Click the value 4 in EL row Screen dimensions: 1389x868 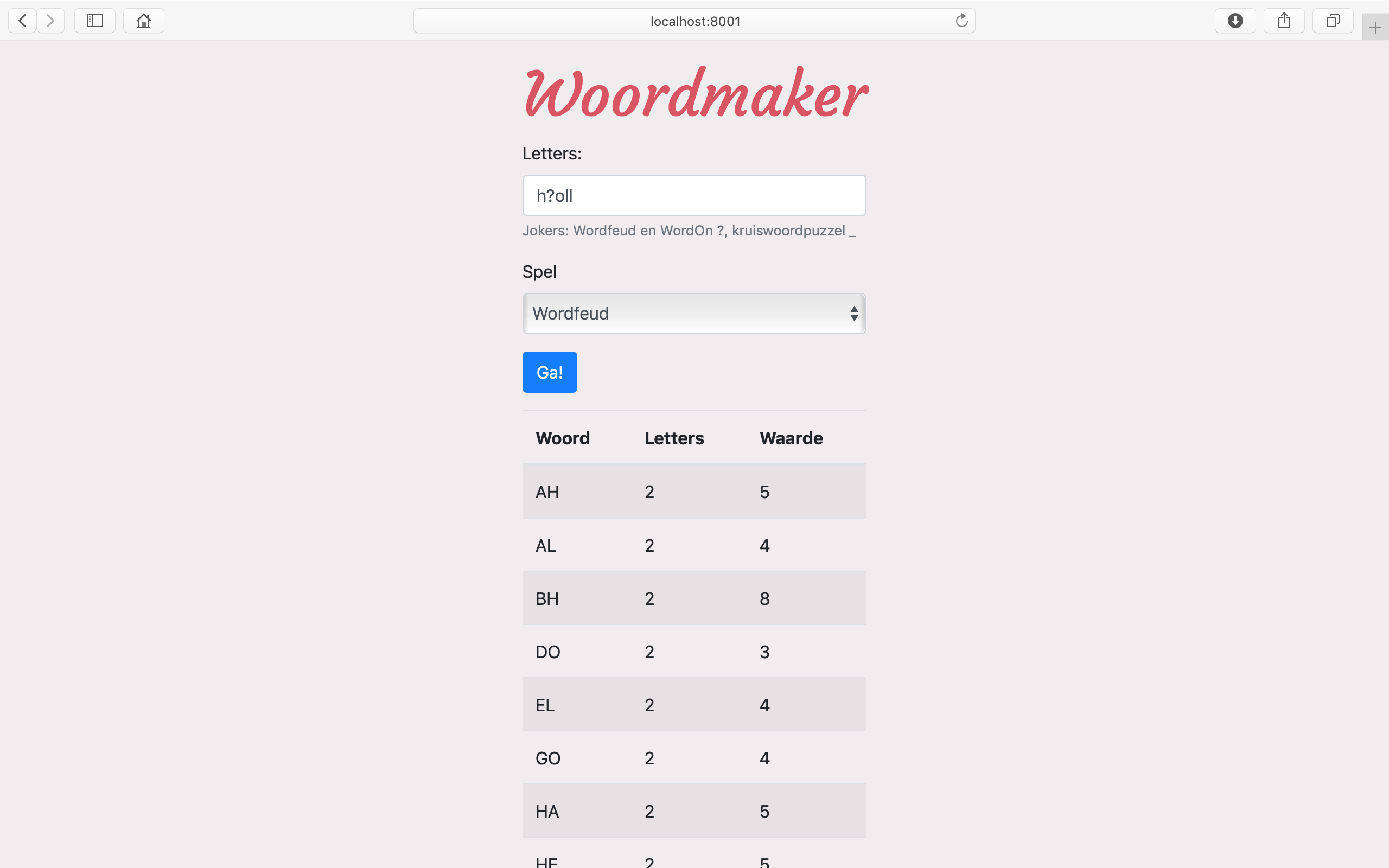click(x=764, y=705)
